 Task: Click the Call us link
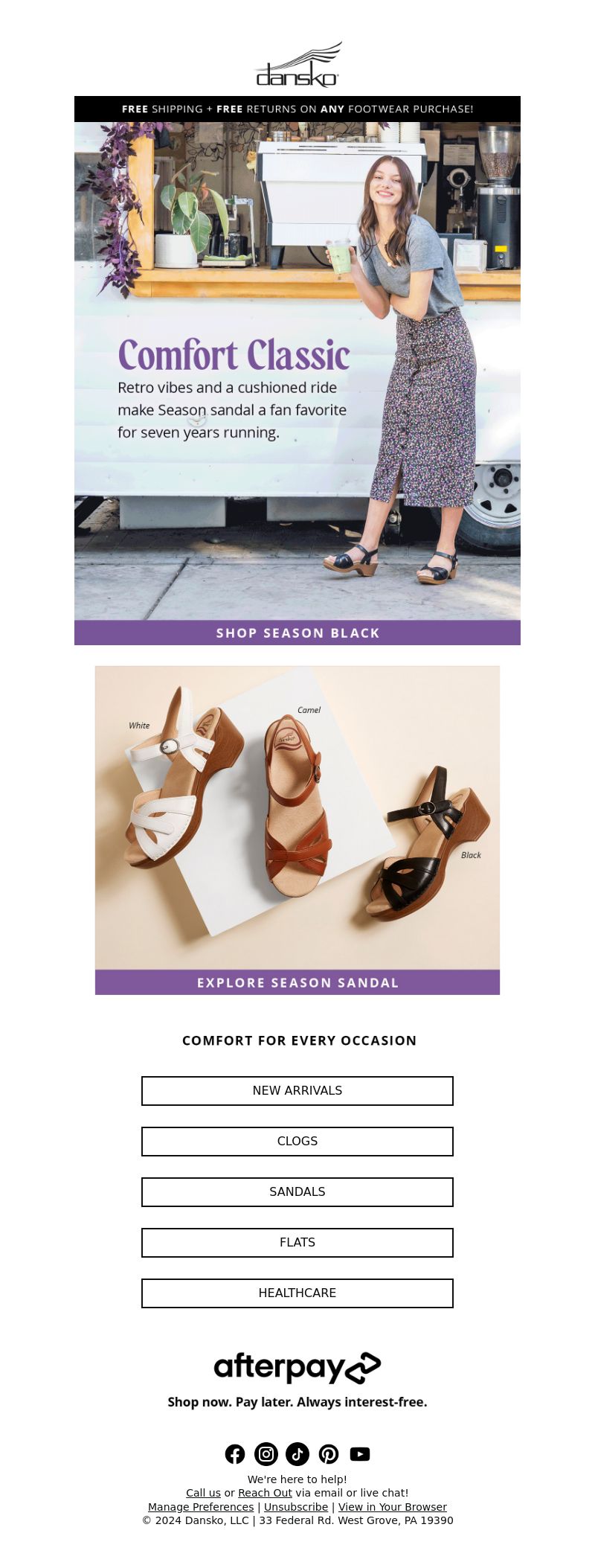click(x=203, y=1493)
